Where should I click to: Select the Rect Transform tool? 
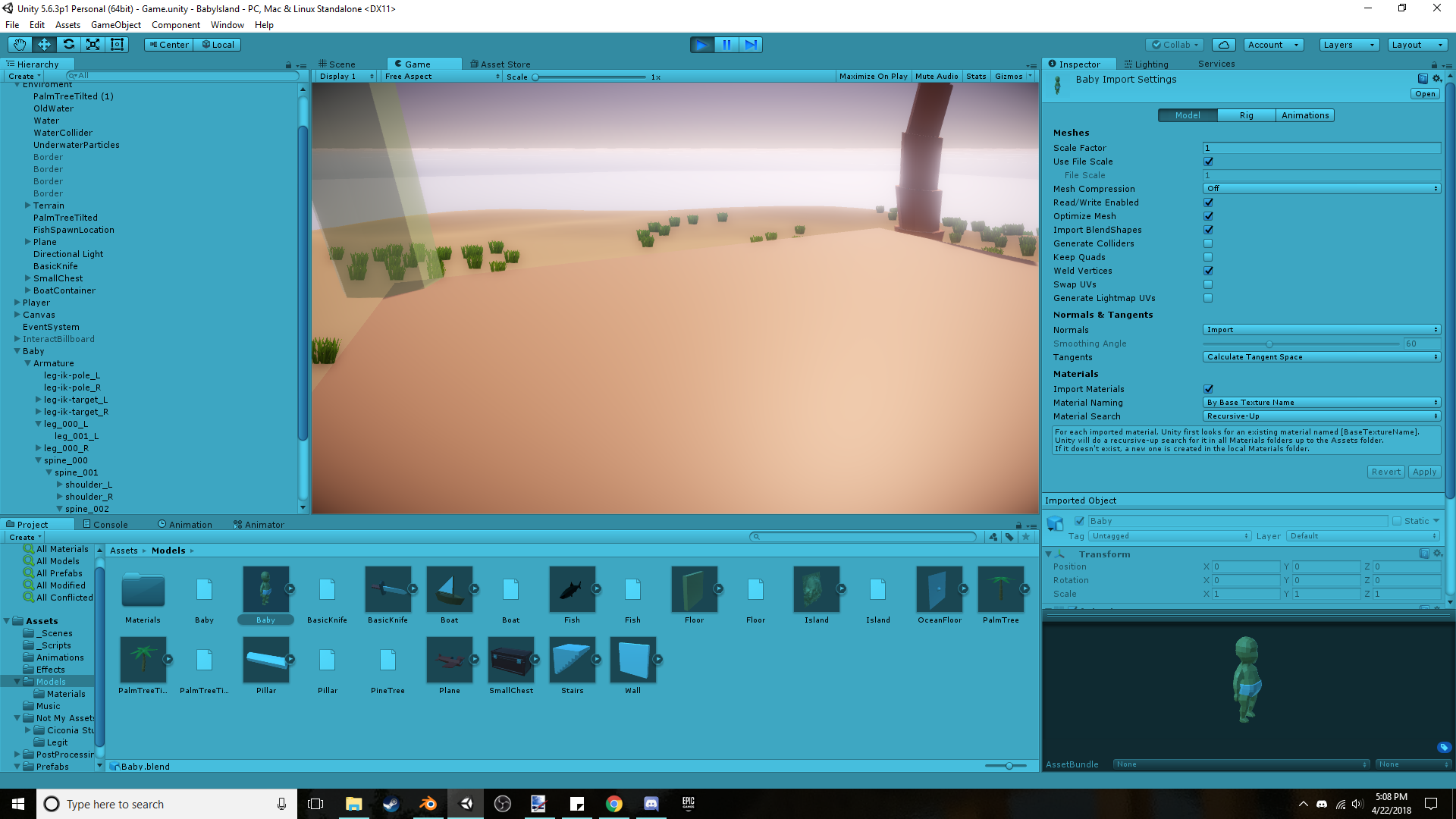[x=117, y=45]
